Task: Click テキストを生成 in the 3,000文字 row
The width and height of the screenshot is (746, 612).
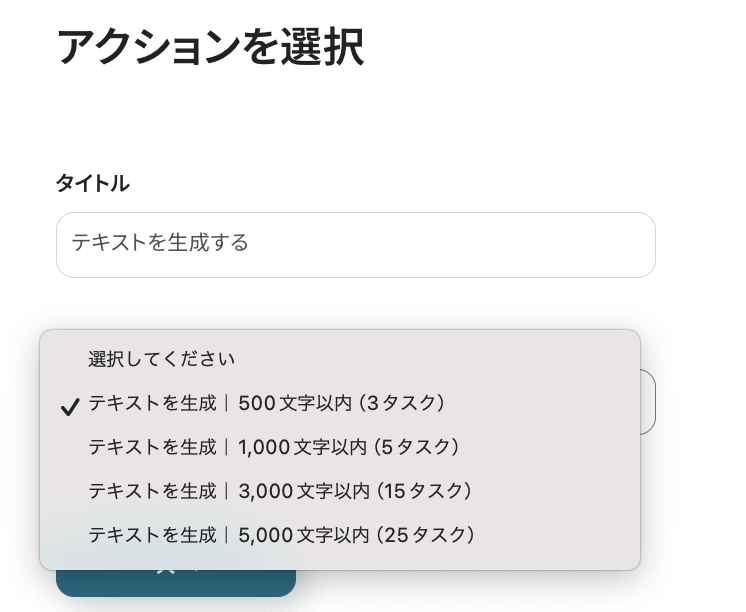Action: (152, 491)
